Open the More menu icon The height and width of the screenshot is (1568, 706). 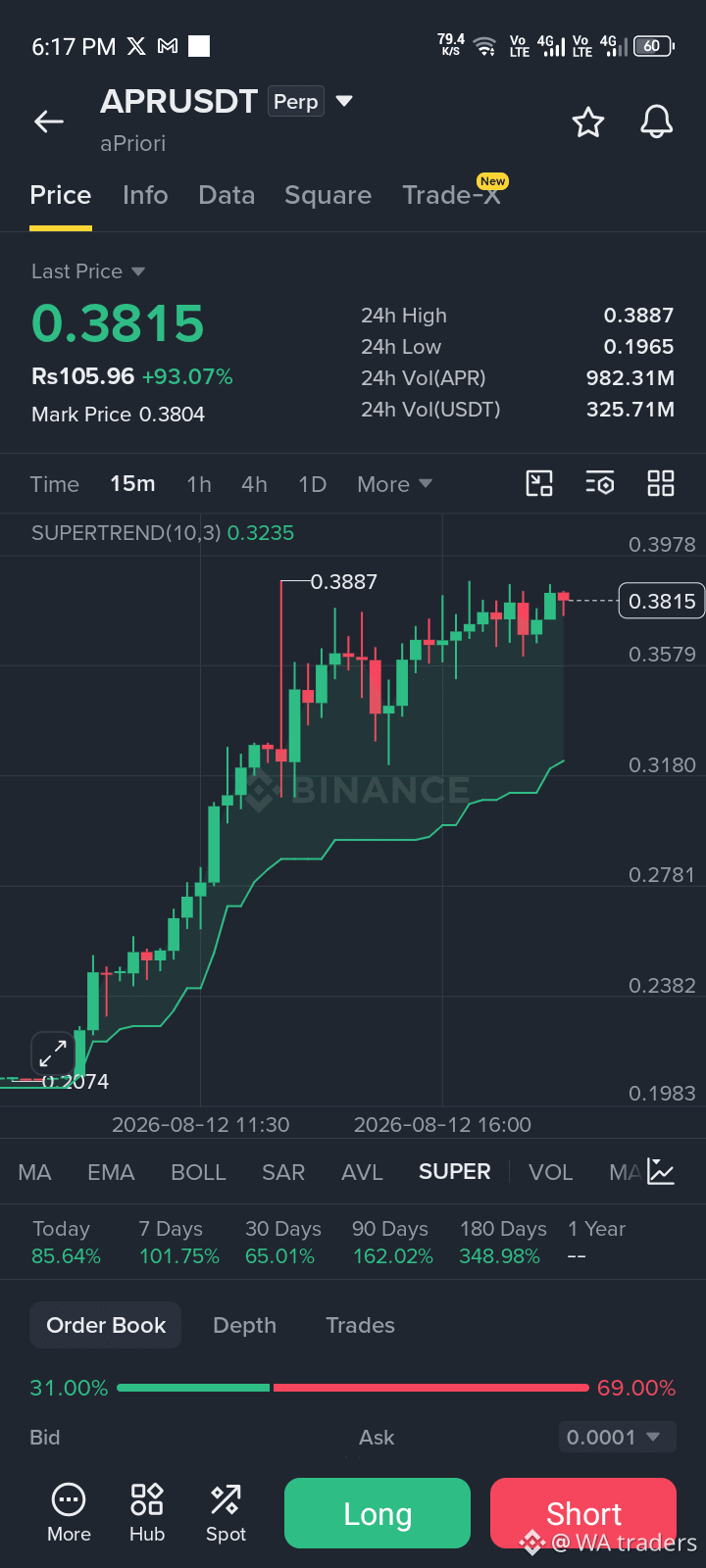click(69, 1514)
